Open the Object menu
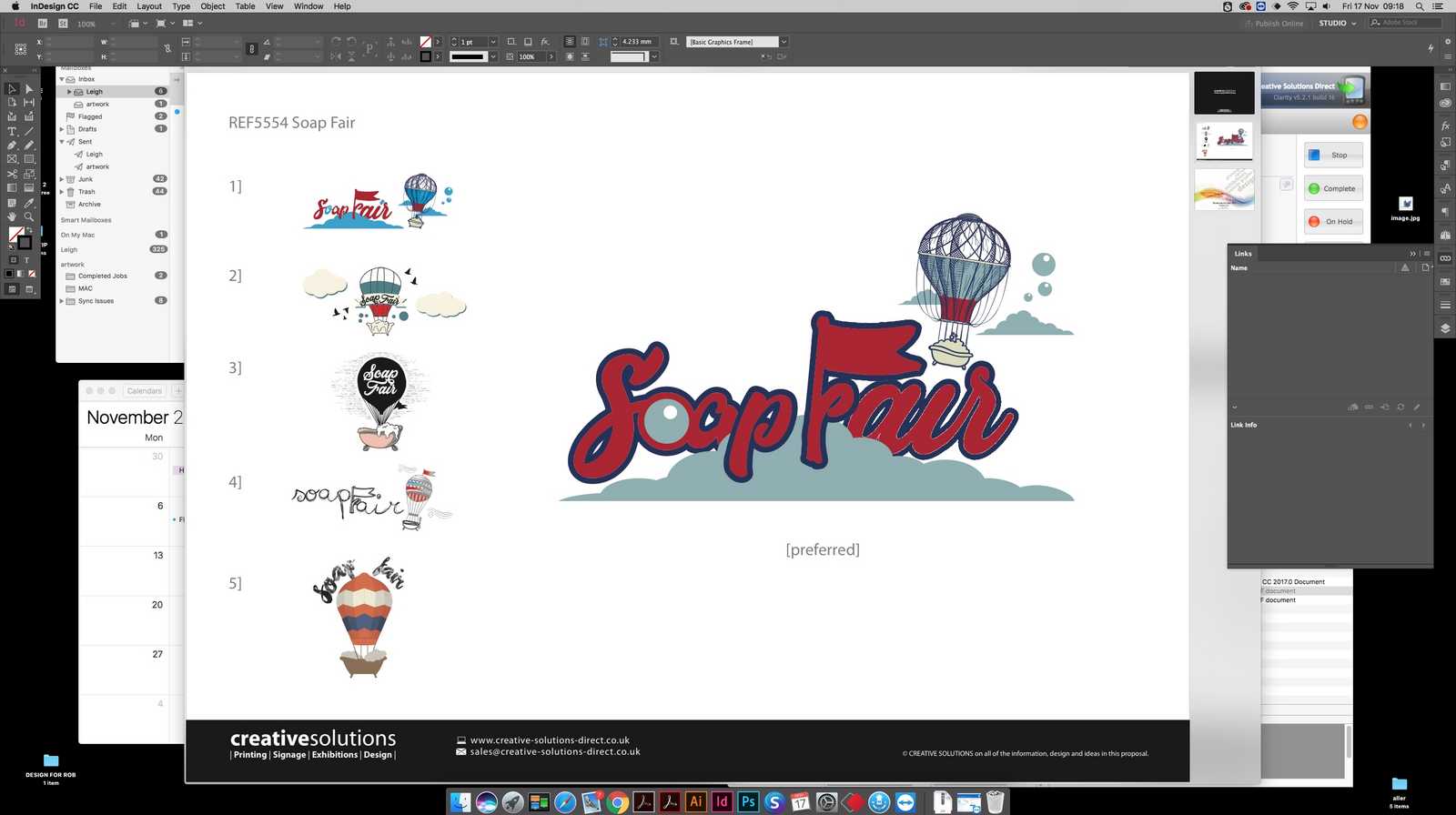1456x815 pixels. (212, 6)
